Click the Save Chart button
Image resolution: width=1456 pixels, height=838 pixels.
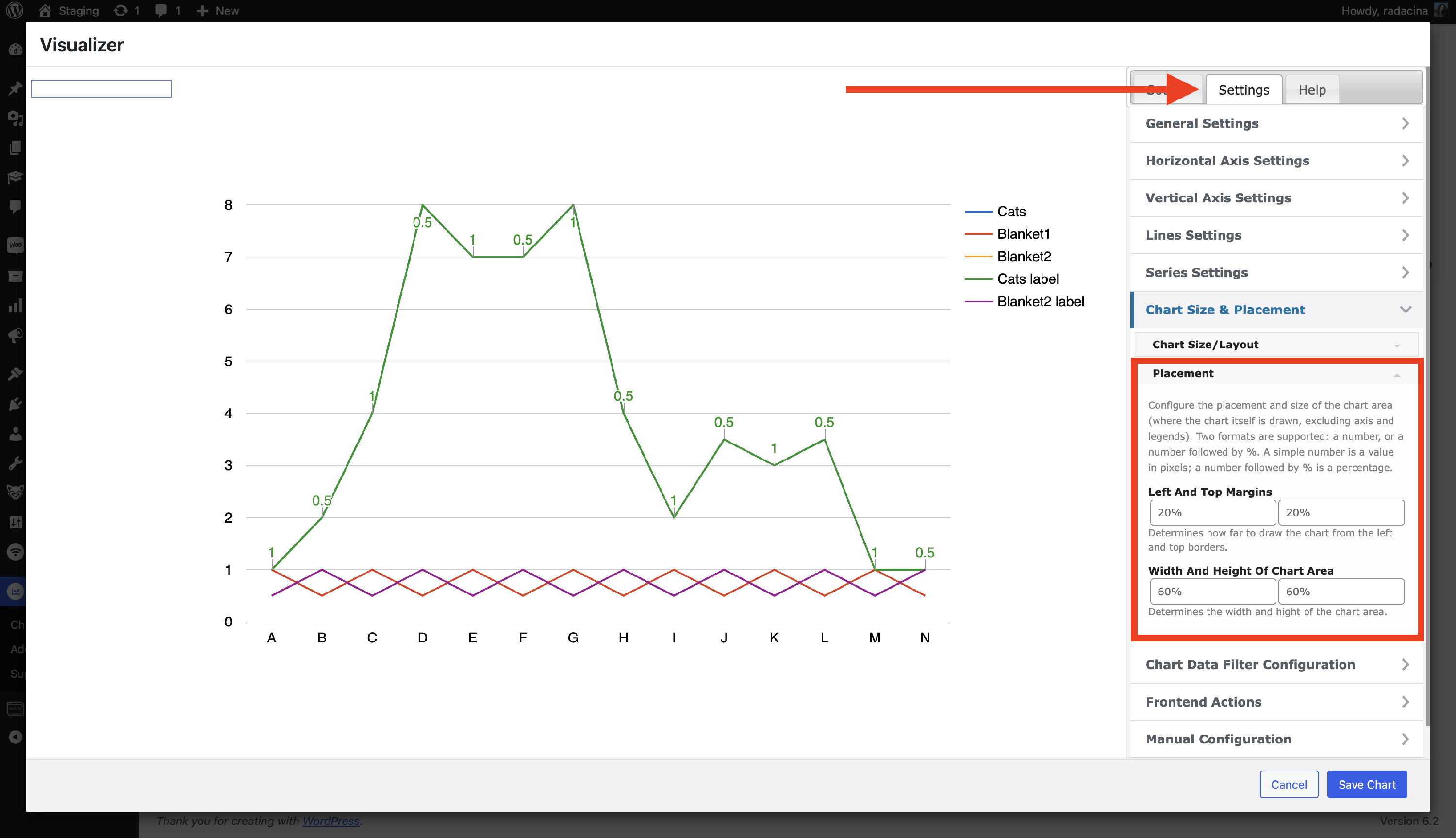[x=1366, y=785]
